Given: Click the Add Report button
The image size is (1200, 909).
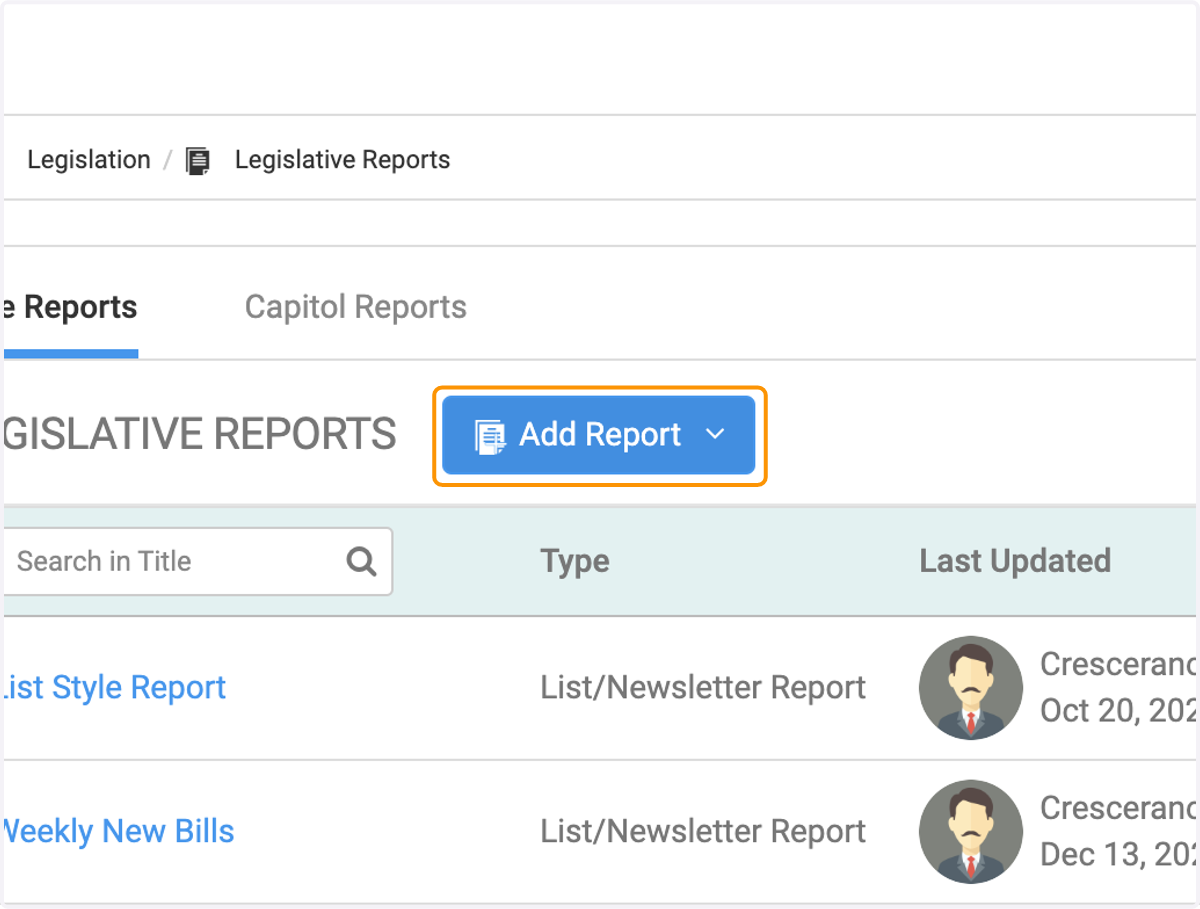Looking at the screenshot, I should (599, 435).
